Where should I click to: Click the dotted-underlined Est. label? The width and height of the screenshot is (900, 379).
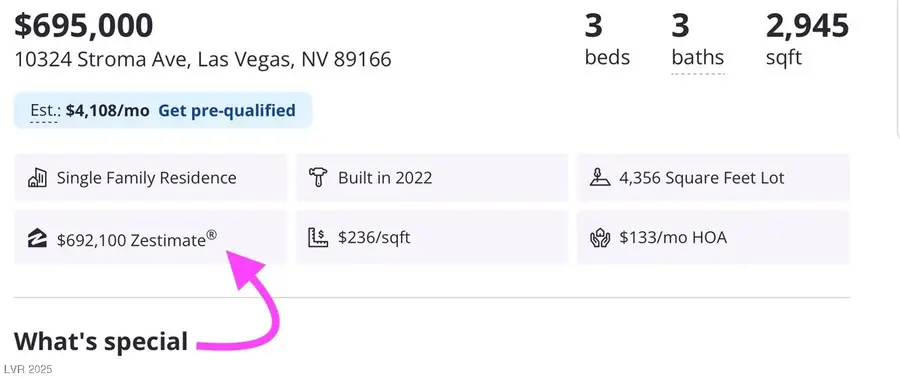tap(44, 111)
